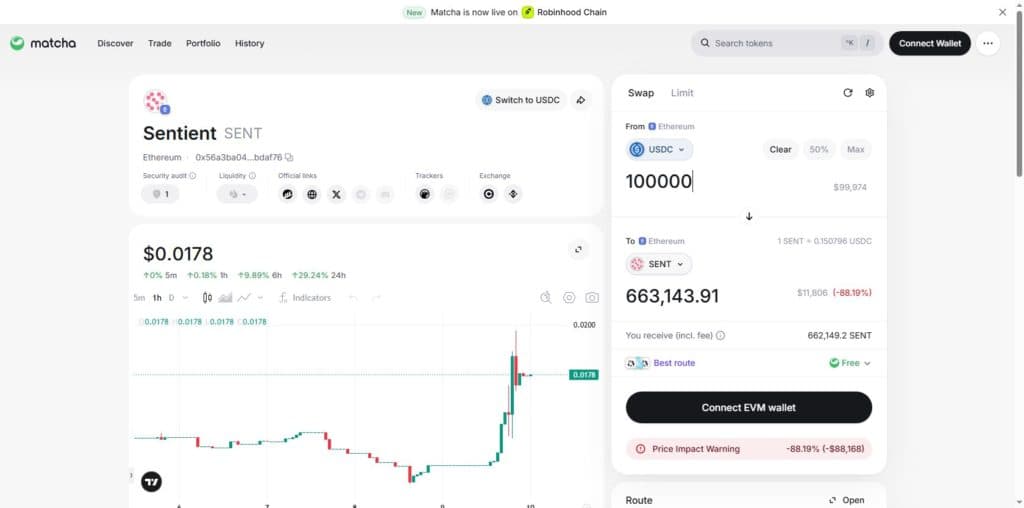Open the first Trackers icon

point(424,194)
